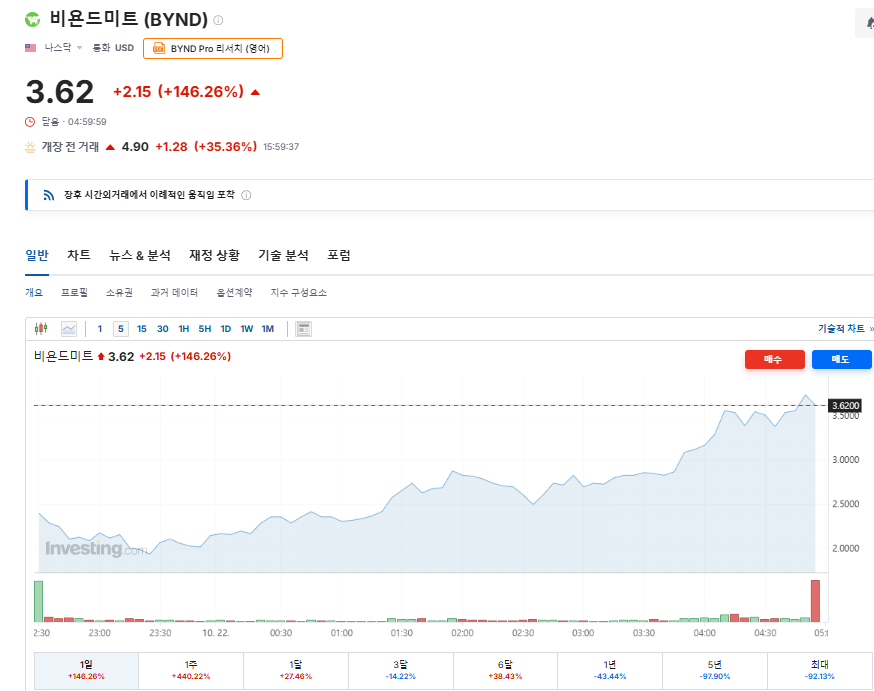
Task: Click the bell icon at top right
Action: click(x=866, y=23)
